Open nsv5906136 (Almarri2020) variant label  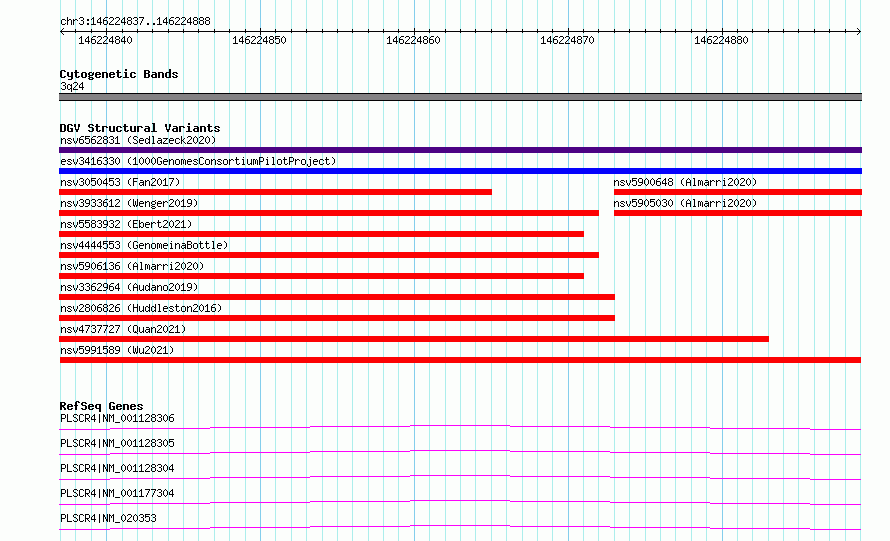tap(132, 266)
